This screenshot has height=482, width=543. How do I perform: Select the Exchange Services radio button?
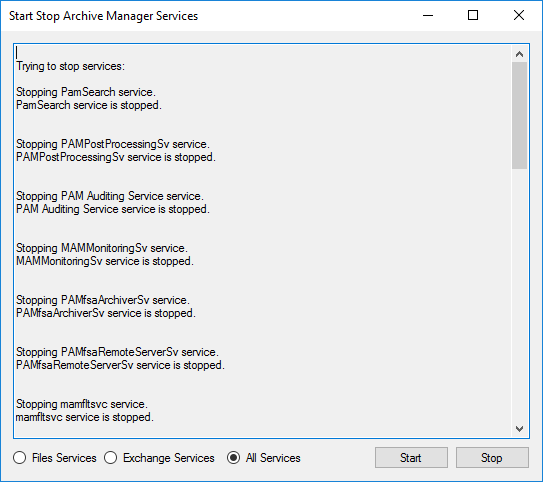pyautogui.click(x=110, y=458)
